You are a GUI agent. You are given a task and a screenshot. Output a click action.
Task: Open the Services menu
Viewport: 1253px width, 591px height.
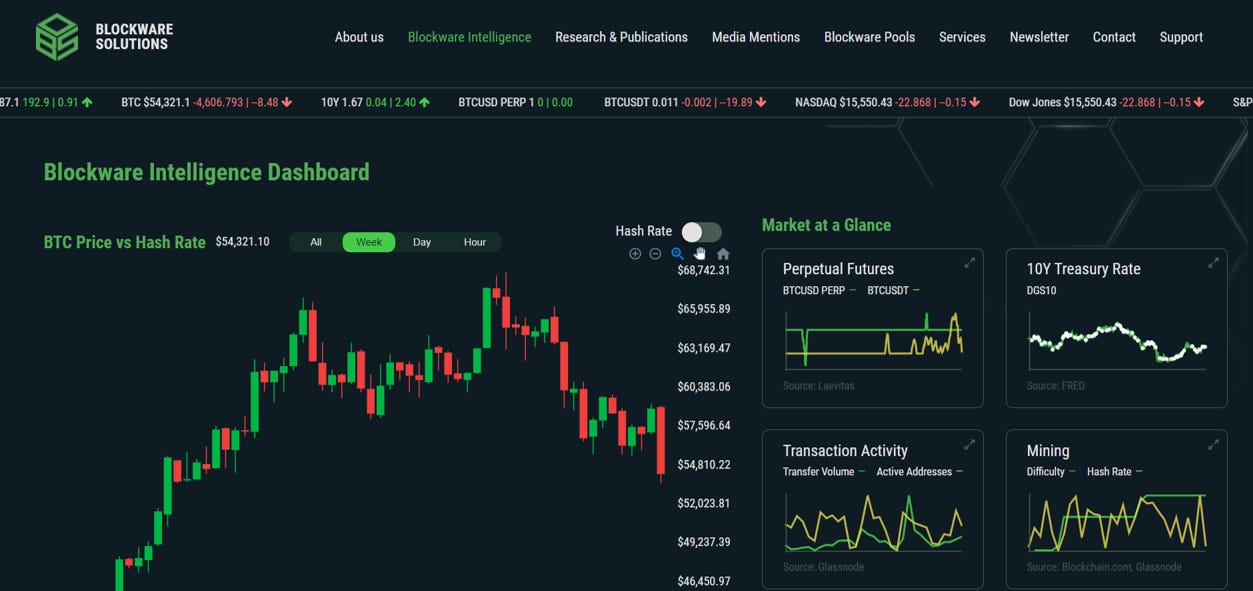[962, 37]
